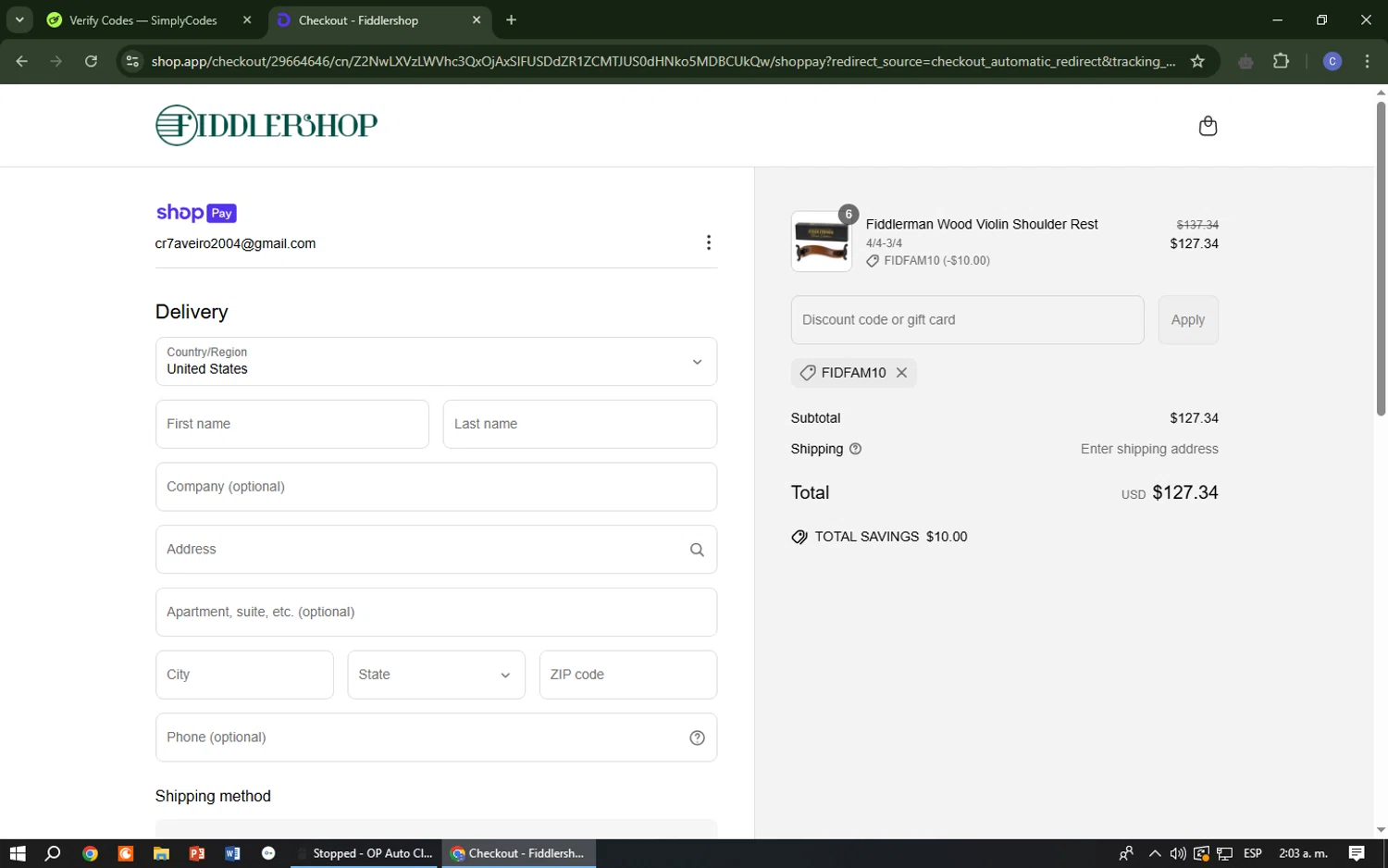Click the 2:03 a. m. clock
The height and width of the screenshot is (868, 1388).
pyautogui.click(x=1303, y=853)
